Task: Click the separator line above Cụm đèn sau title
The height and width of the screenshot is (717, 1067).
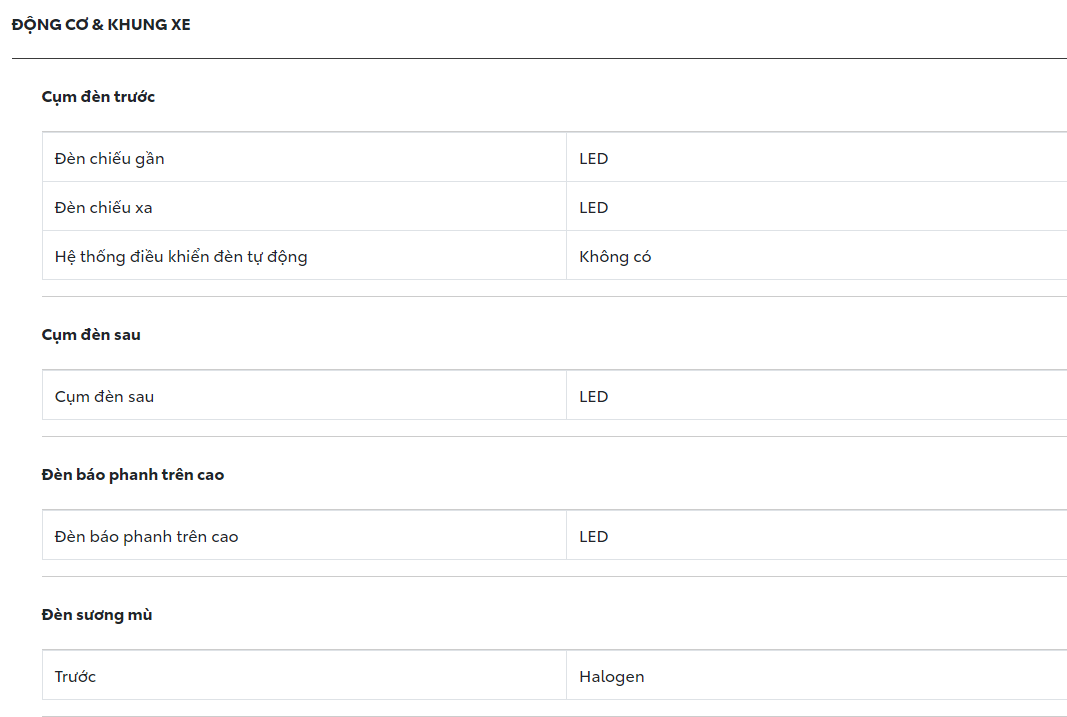Action: point(554,297)
